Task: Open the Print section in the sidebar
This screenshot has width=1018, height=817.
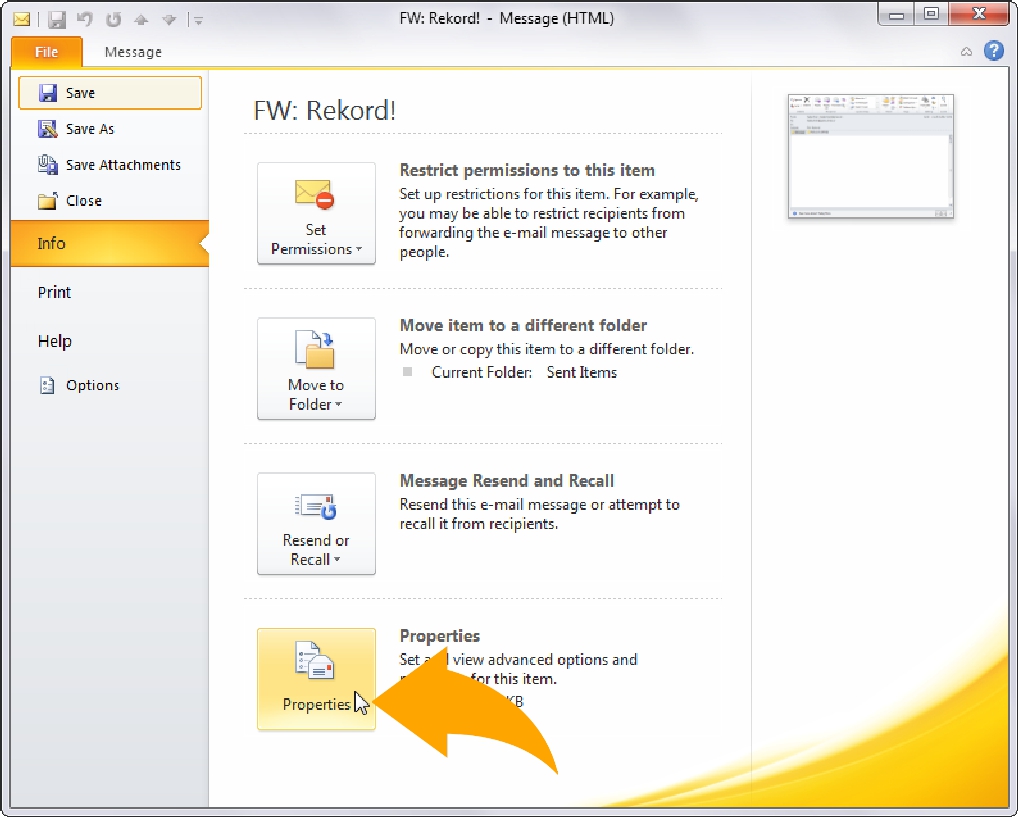Action: coord(110,292)
